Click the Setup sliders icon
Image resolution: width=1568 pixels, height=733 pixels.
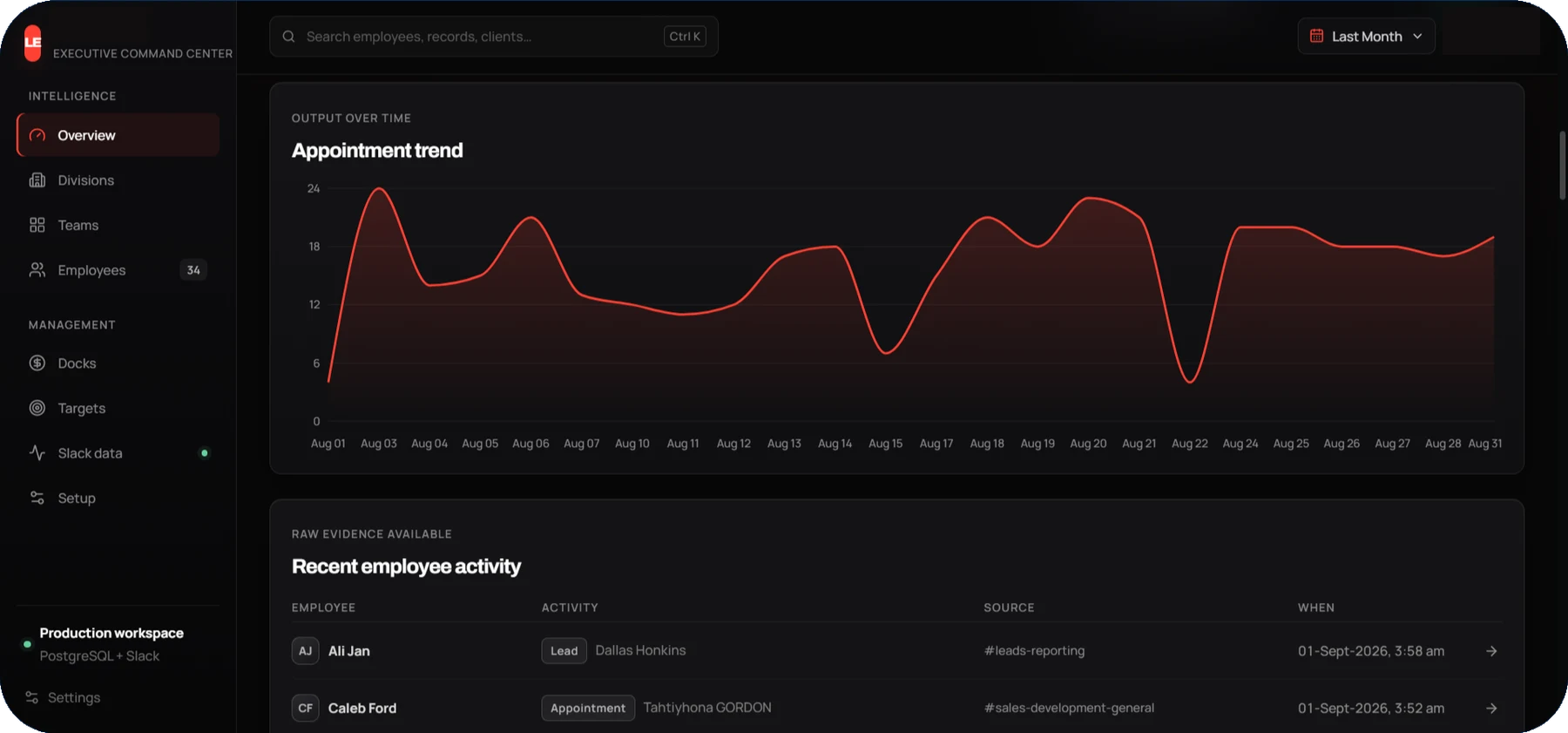point(37,498)
